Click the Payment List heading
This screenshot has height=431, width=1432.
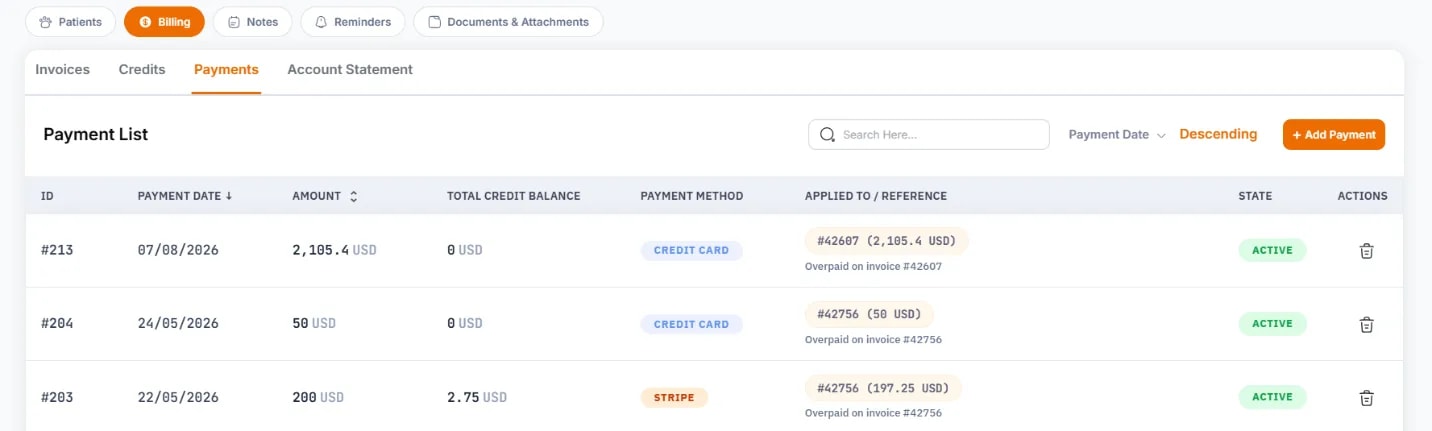pyautogui.click(x=96, y=134)
